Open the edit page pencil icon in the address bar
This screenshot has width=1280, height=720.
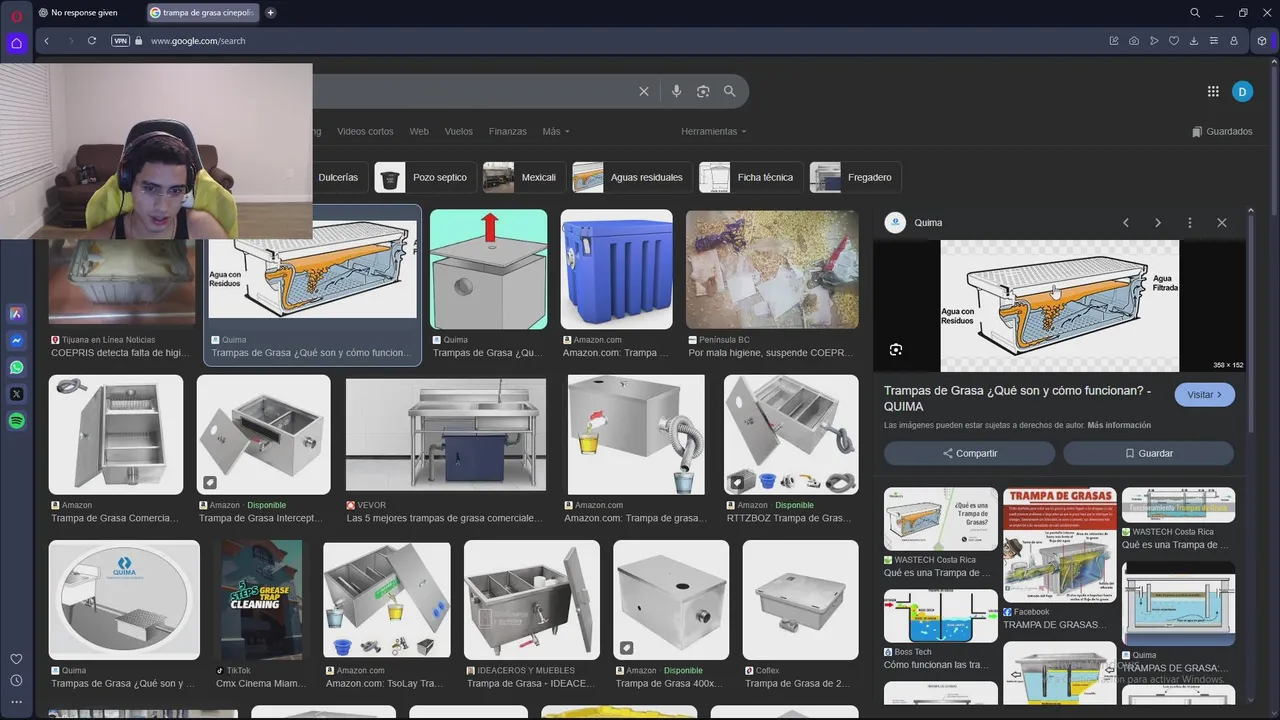(1114, 41)
